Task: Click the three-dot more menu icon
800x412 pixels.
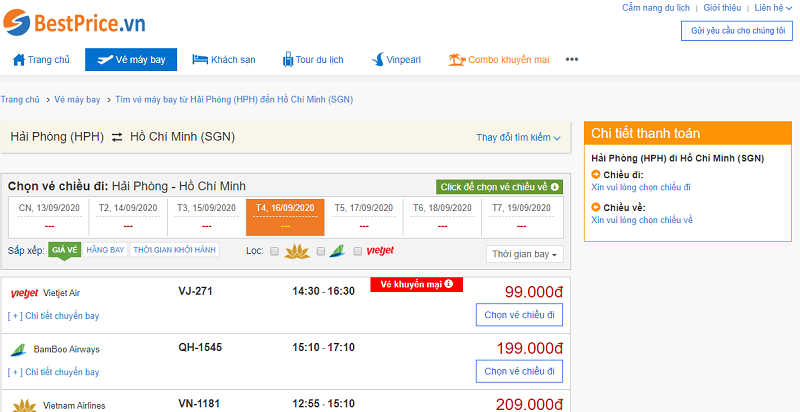Action: tap(572, 60)
